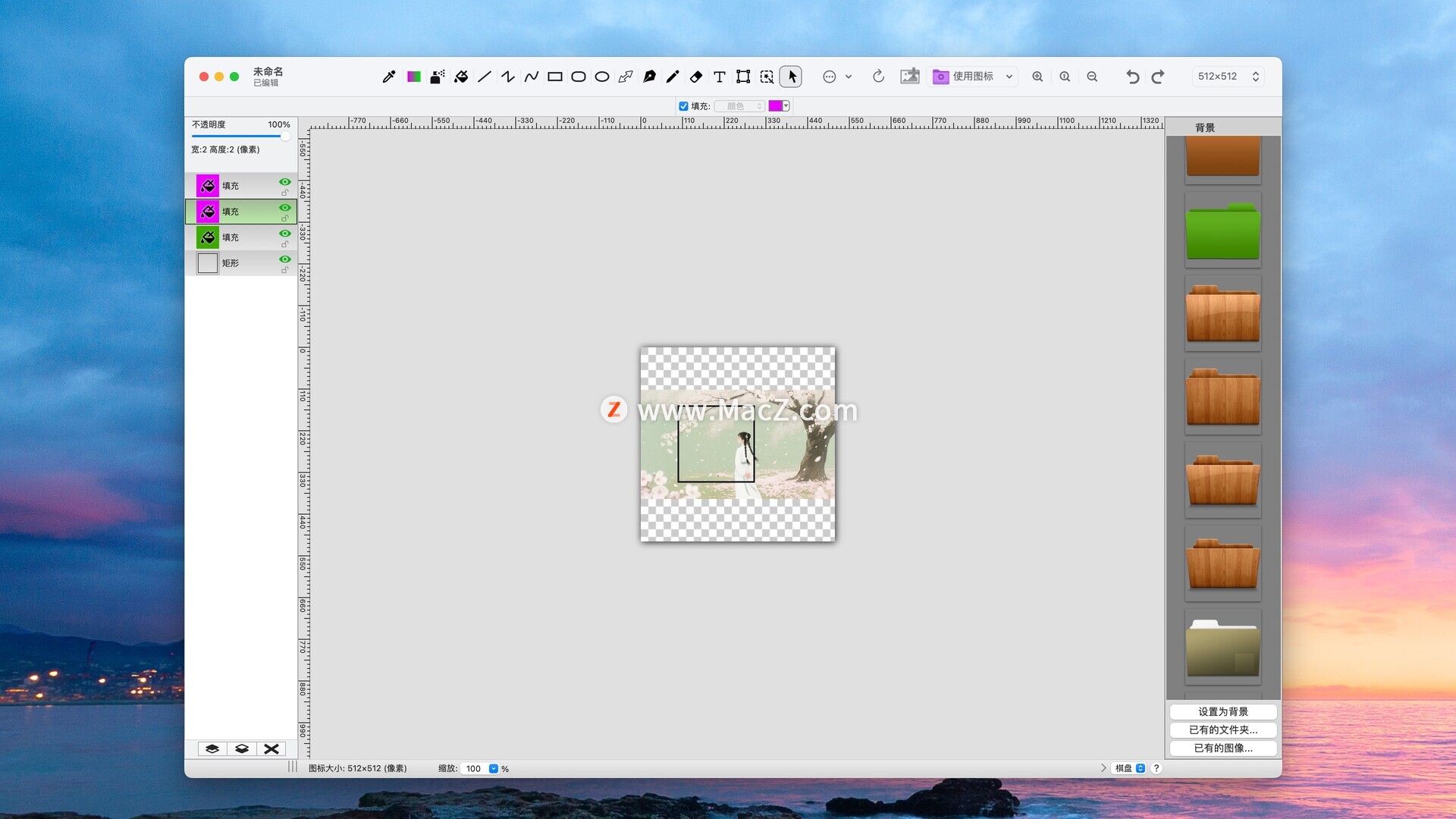Open the 使用图标 dropdown
This screenshot has width=1456, height=819.
972,77
